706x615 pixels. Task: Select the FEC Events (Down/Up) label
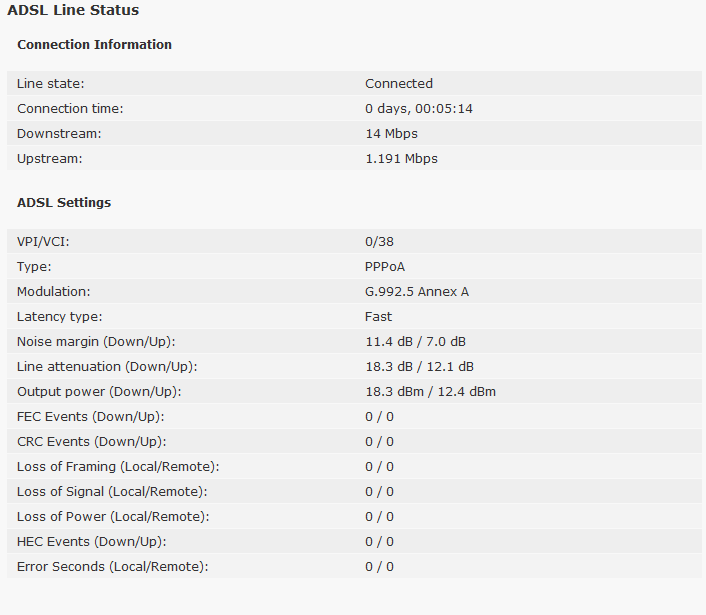(x=91, y=417)
